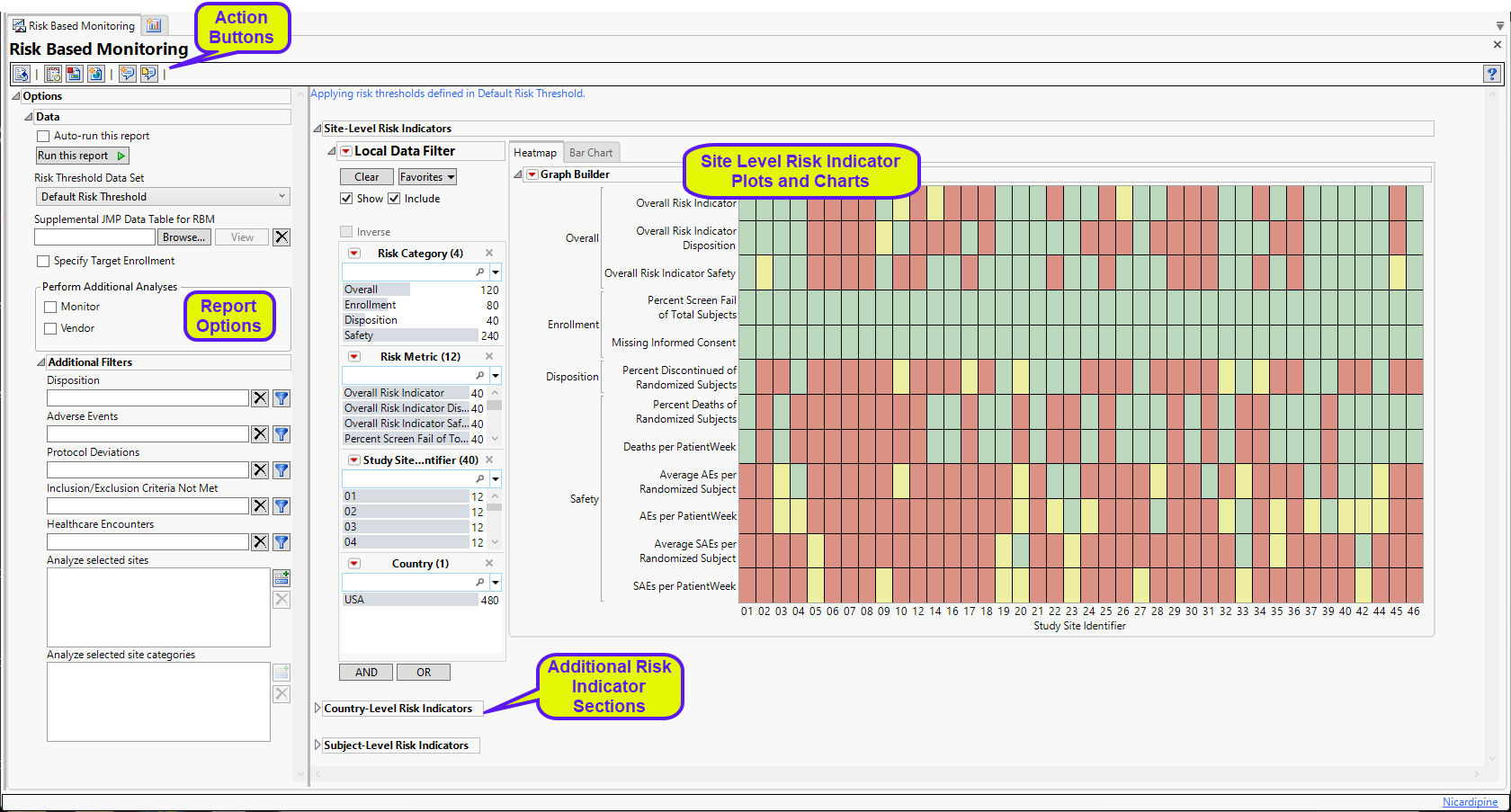Open the Graph Builder red triangle menu

click(x=532, y=174)
